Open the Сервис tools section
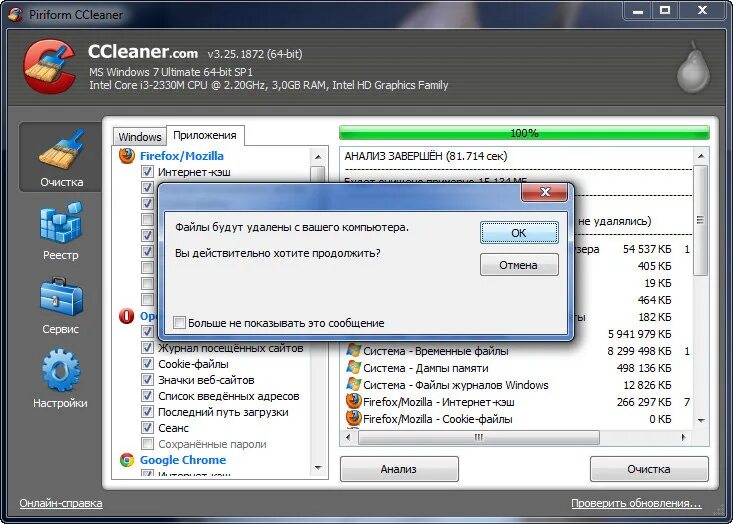 pos(61,305)
